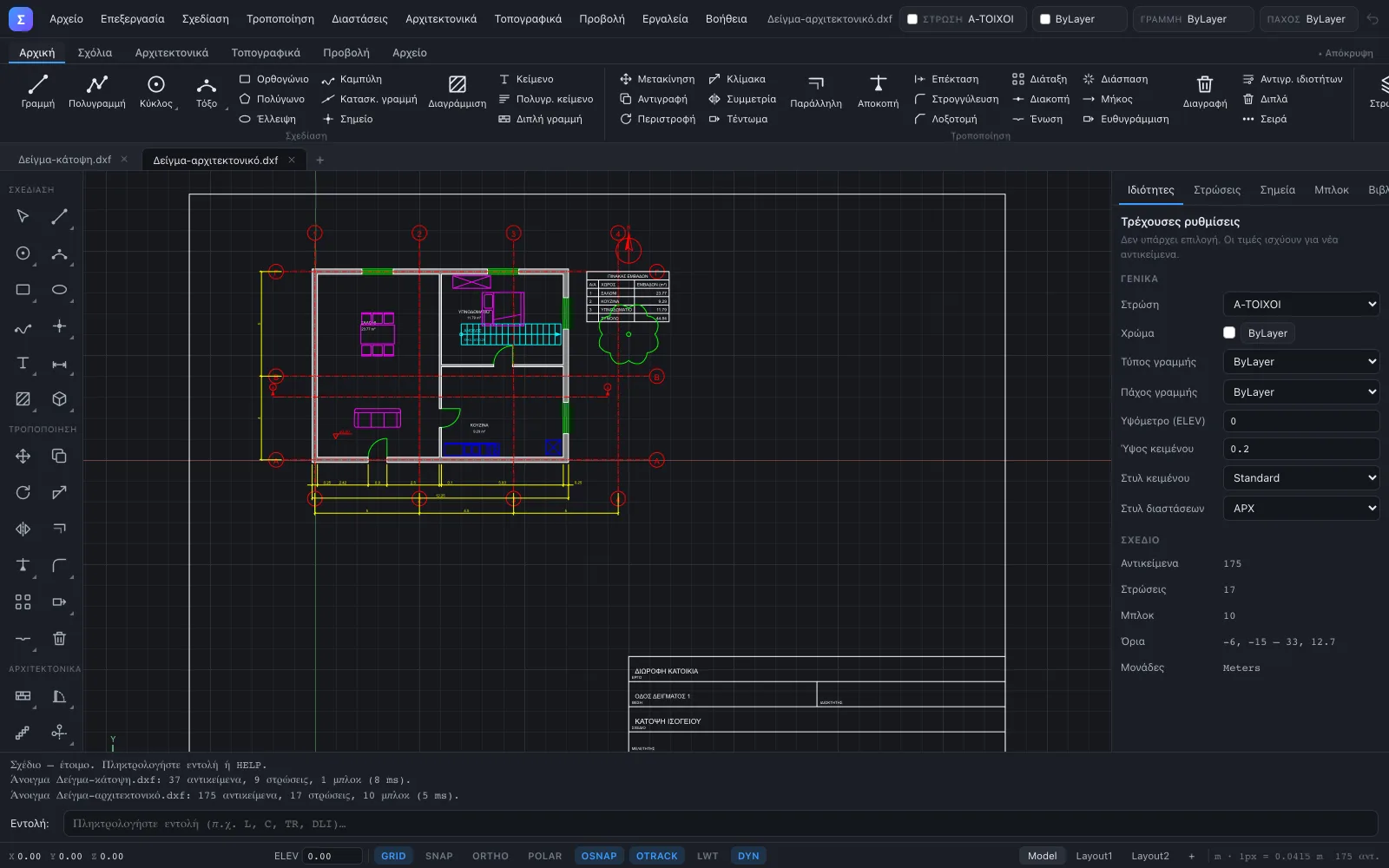Open the Τροποποίηση menu
The image size is (1389, 868).
tap(280, 19)
